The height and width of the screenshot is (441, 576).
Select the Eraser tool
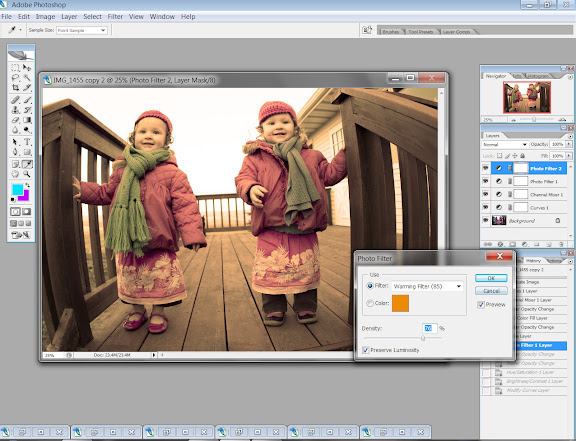point(15,120)
